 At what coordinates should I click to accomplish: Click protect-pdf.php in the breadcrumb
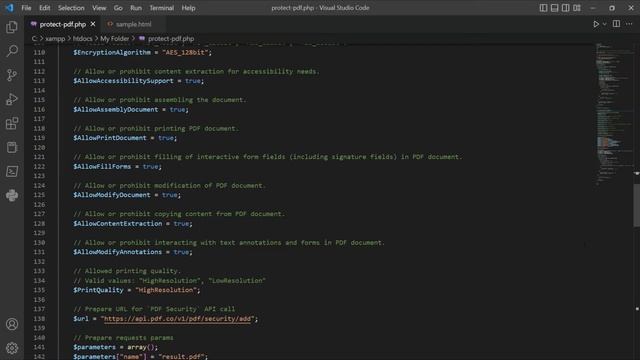click(x=171, y=39)
